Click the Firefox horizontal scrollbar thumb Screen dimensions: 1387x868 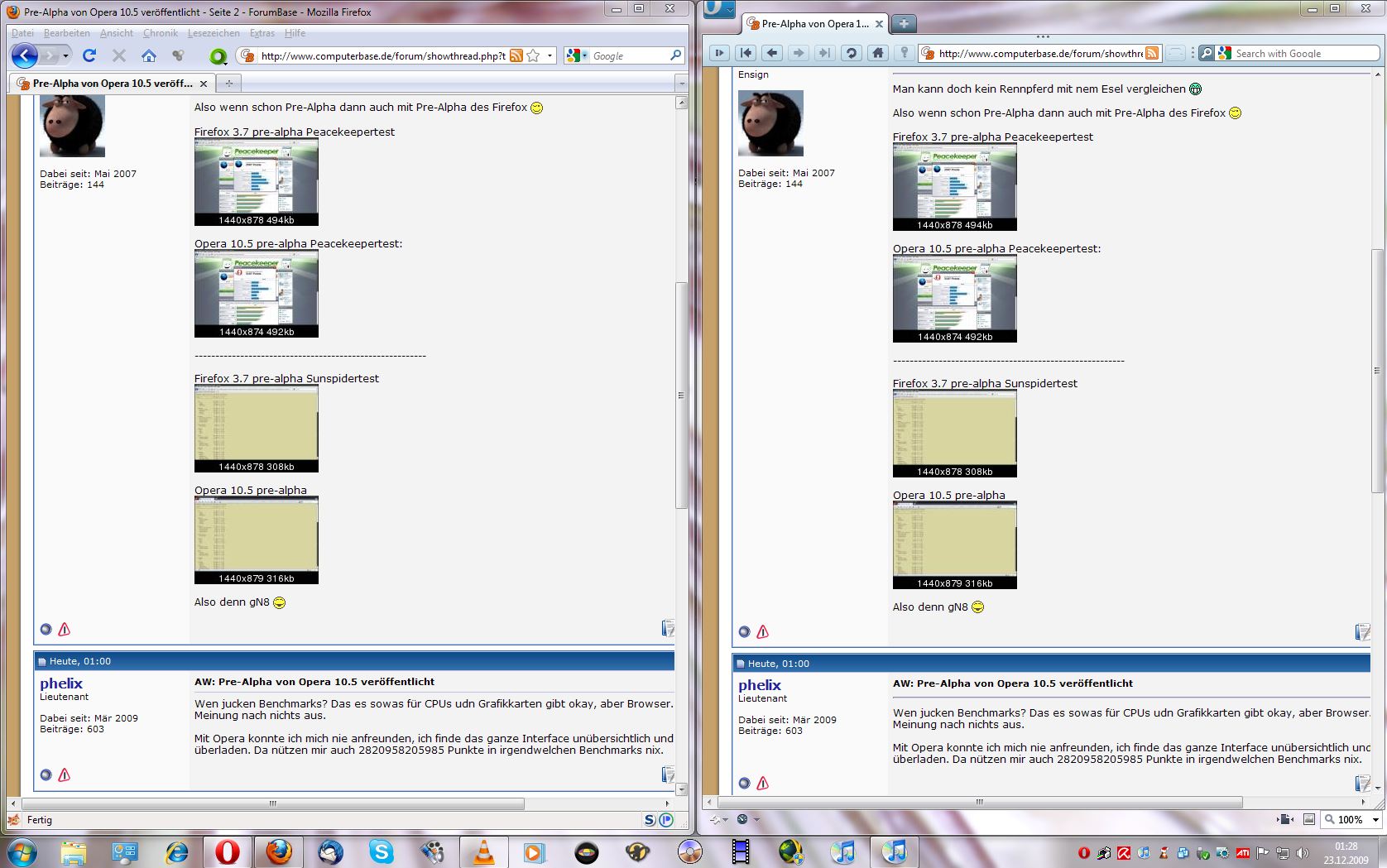click(273, 803)
